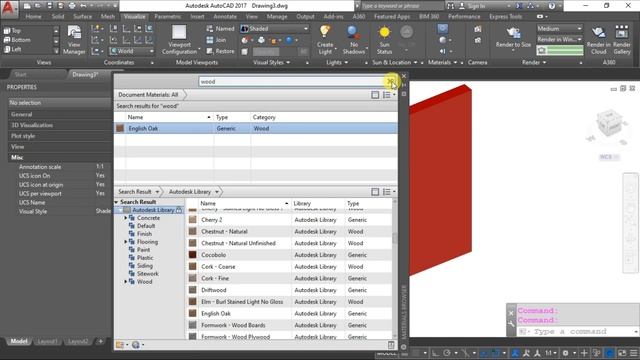The height and width of the screenshot is (360, 640).
Task: Click Sign In button
Action: (476, 6)
